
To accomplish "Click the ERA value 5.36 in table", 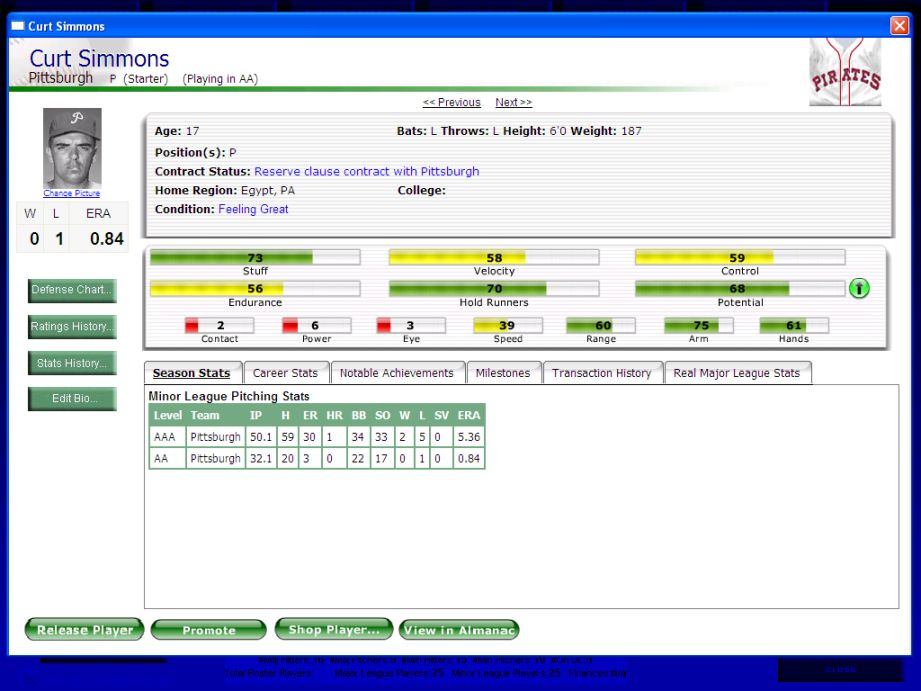I will [x=469, y=437].
